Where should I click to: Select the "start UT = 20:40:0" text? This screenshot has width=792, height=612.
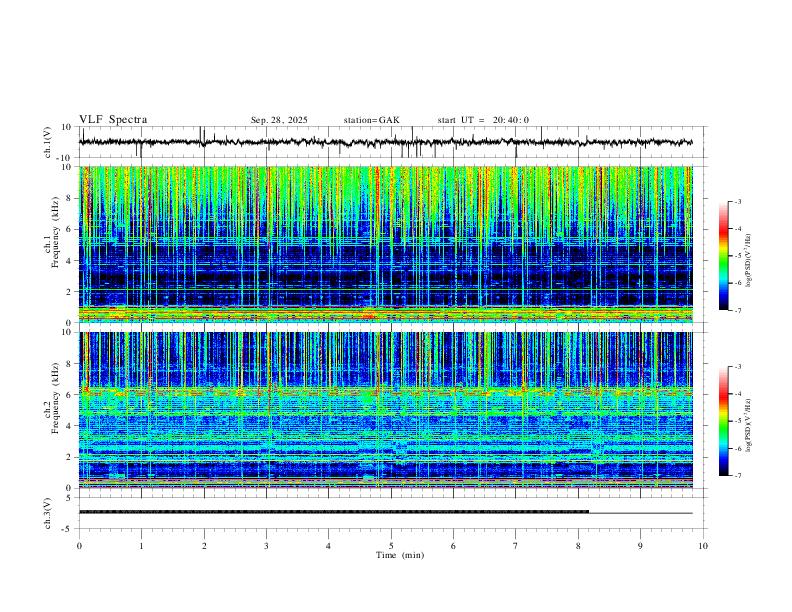(483, 120)
